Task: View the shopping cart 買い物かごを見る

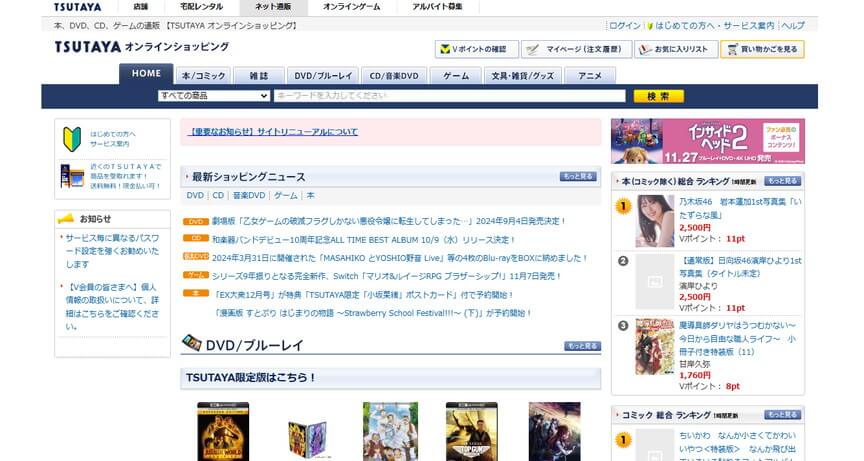Action: tap(762, 49)
